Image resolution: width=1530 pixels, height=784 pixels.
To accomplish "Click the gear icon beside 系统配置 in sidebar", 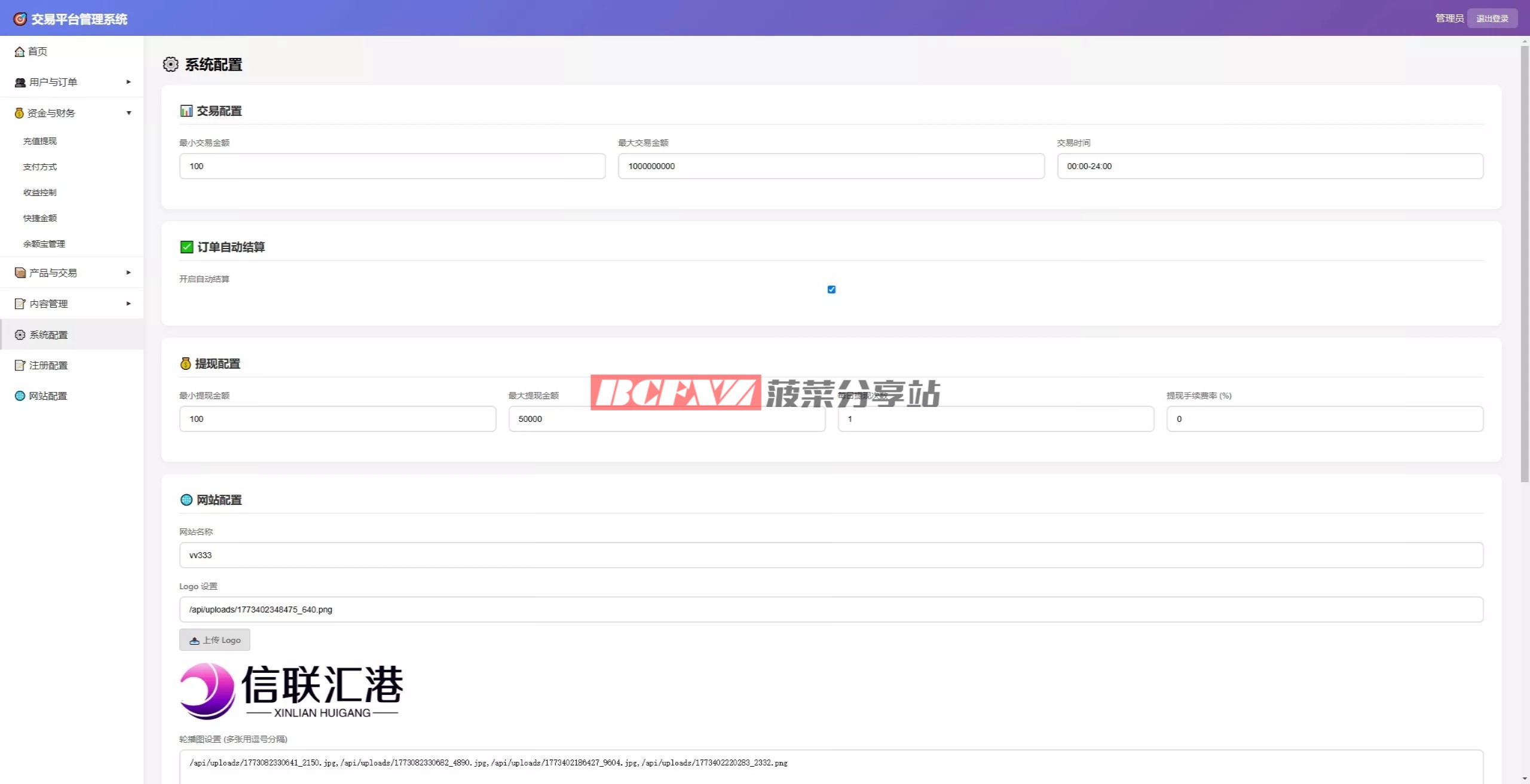I will (20, 335).
